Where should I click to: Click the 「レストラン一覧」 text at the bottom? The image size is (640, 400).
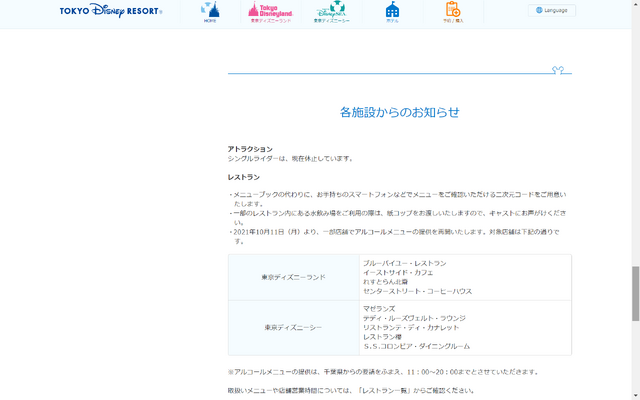point(383,391)
